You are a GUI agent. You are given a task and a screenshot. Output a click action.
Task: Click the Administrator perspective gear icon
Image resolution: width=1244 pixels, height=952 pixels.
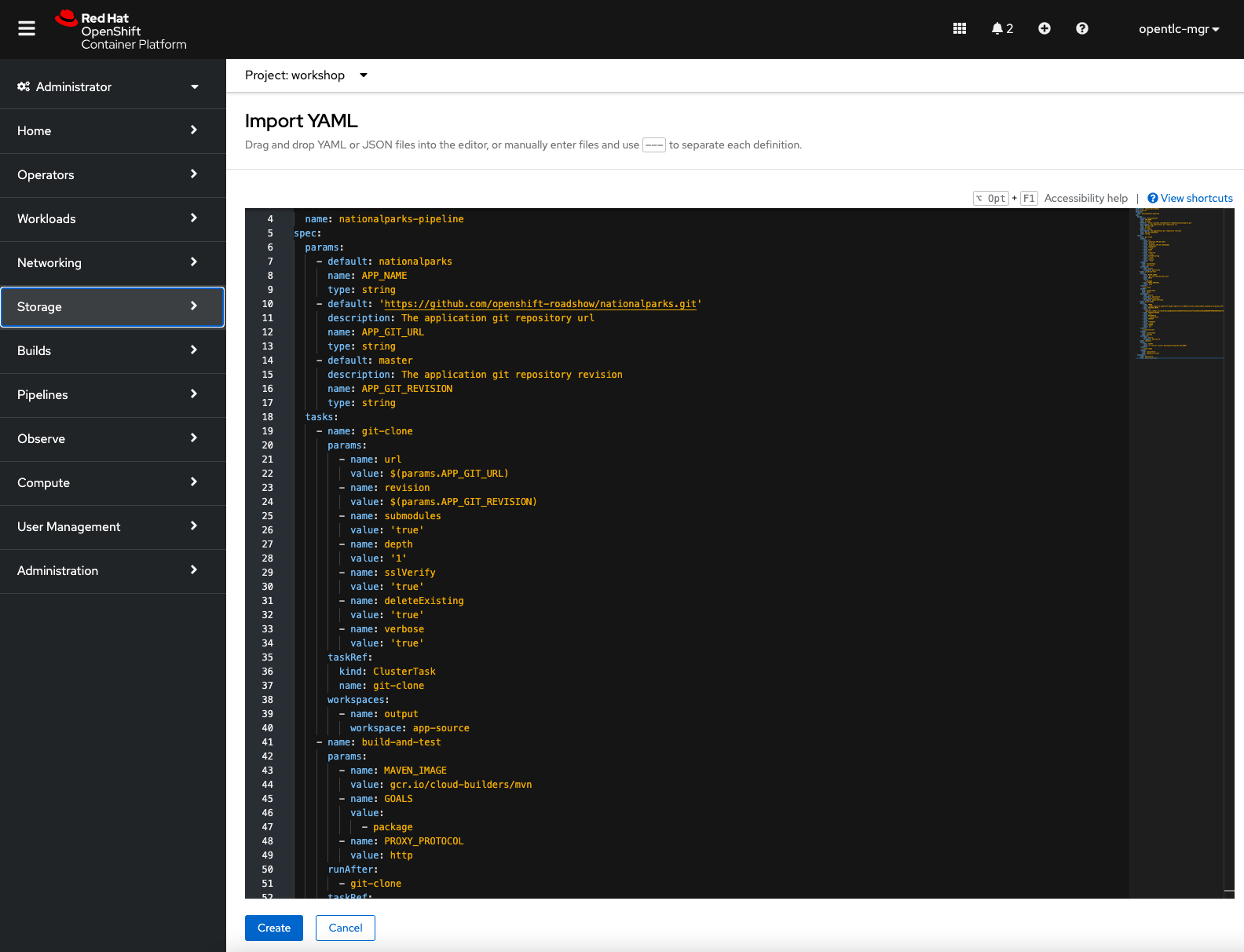point(24,86)
